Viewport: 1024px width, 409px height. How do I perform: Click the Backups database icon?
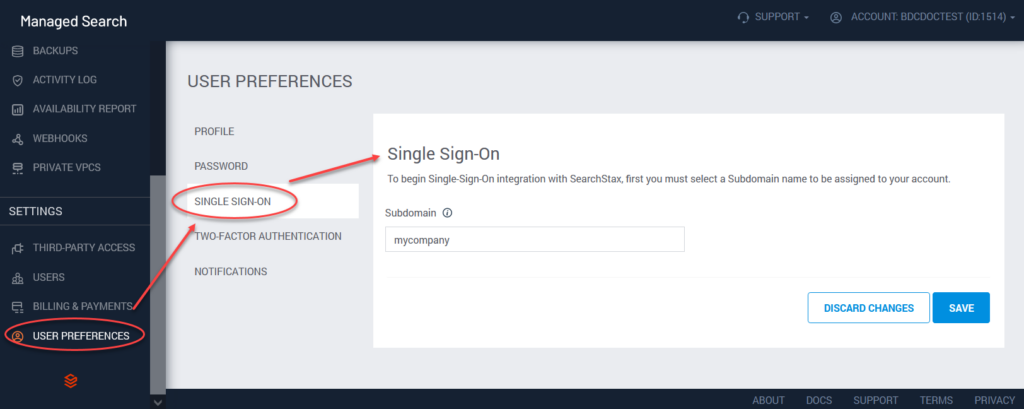point(18,51)
